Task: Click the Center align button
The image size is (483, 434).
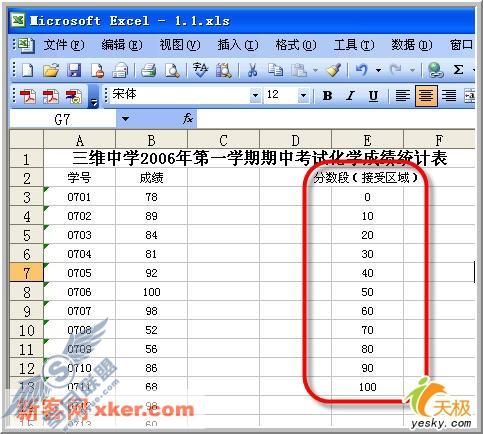Action: (x=426, y=96)
